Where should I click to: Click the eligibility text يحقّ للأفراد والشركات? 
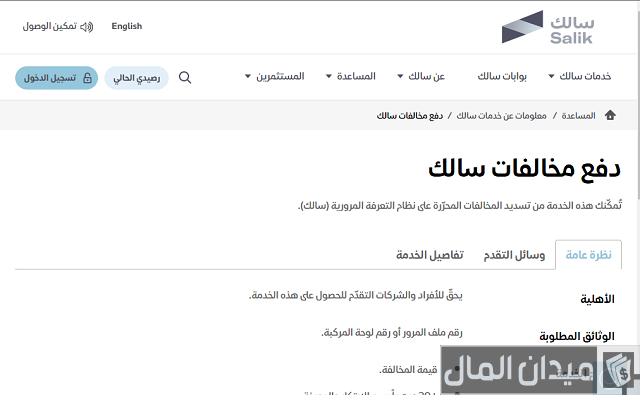(x=356, y=295)
